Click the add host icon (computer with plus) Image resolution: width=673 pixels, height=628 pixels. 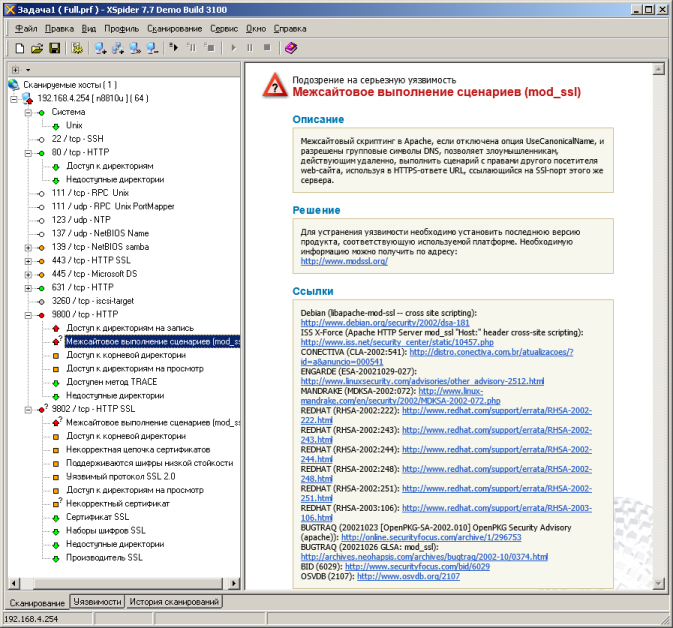(100, 48)
